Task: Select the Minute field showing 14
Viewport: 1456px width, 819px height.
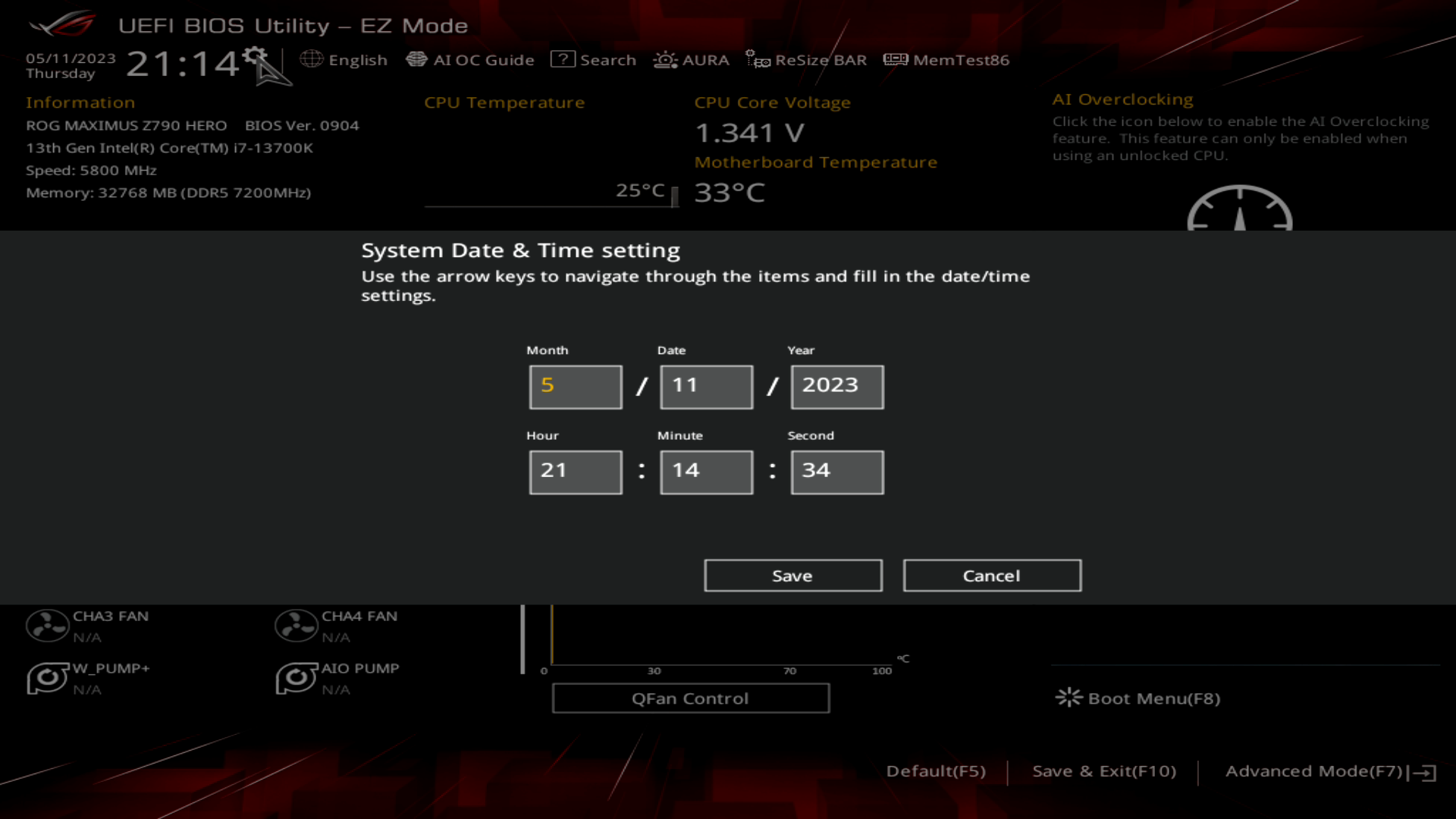Action: (x=707, y=472)
